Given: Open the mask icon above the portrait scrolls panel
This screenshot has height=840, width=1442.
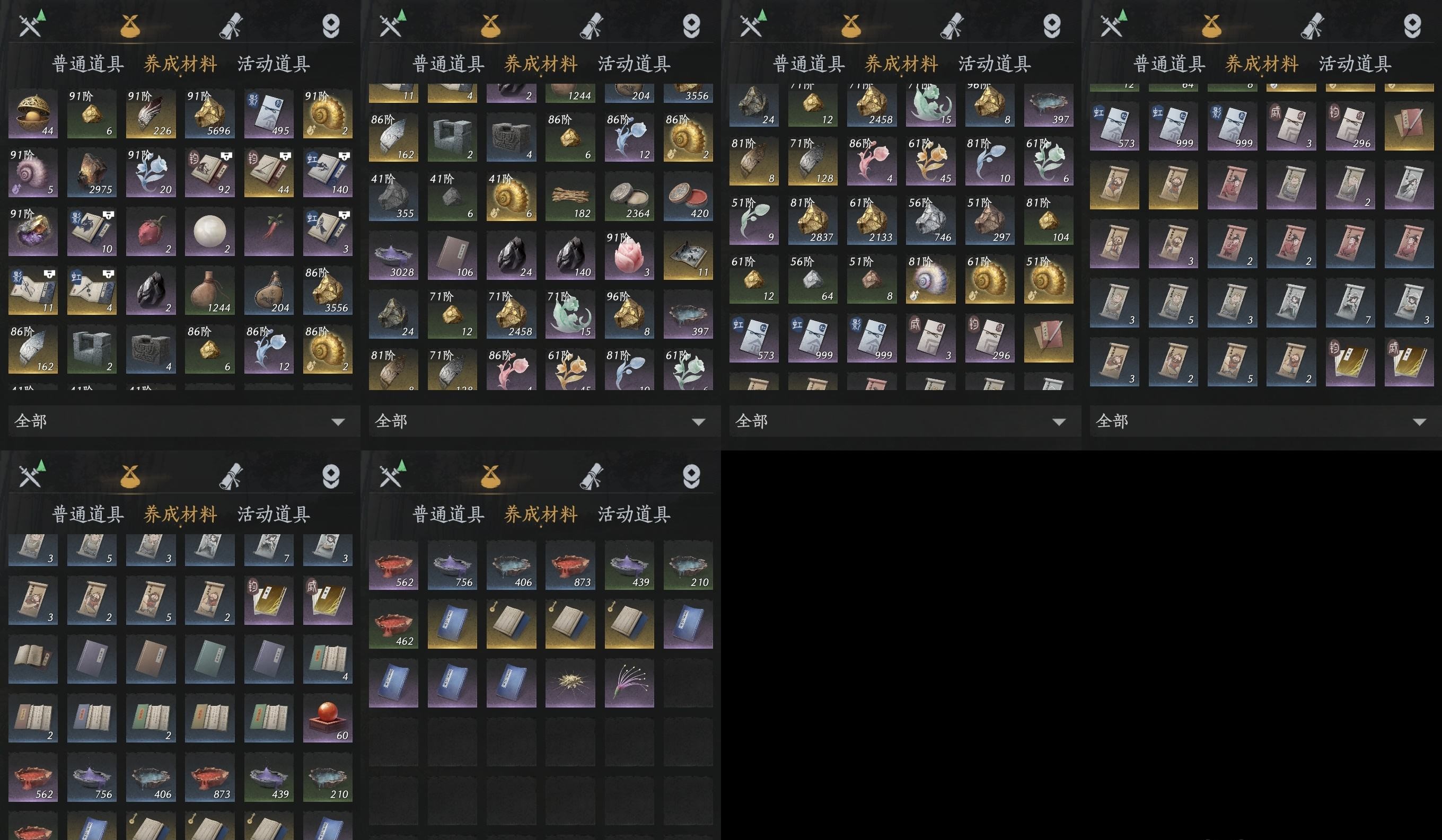Looking at the screenshot, I should [1412, 26].
